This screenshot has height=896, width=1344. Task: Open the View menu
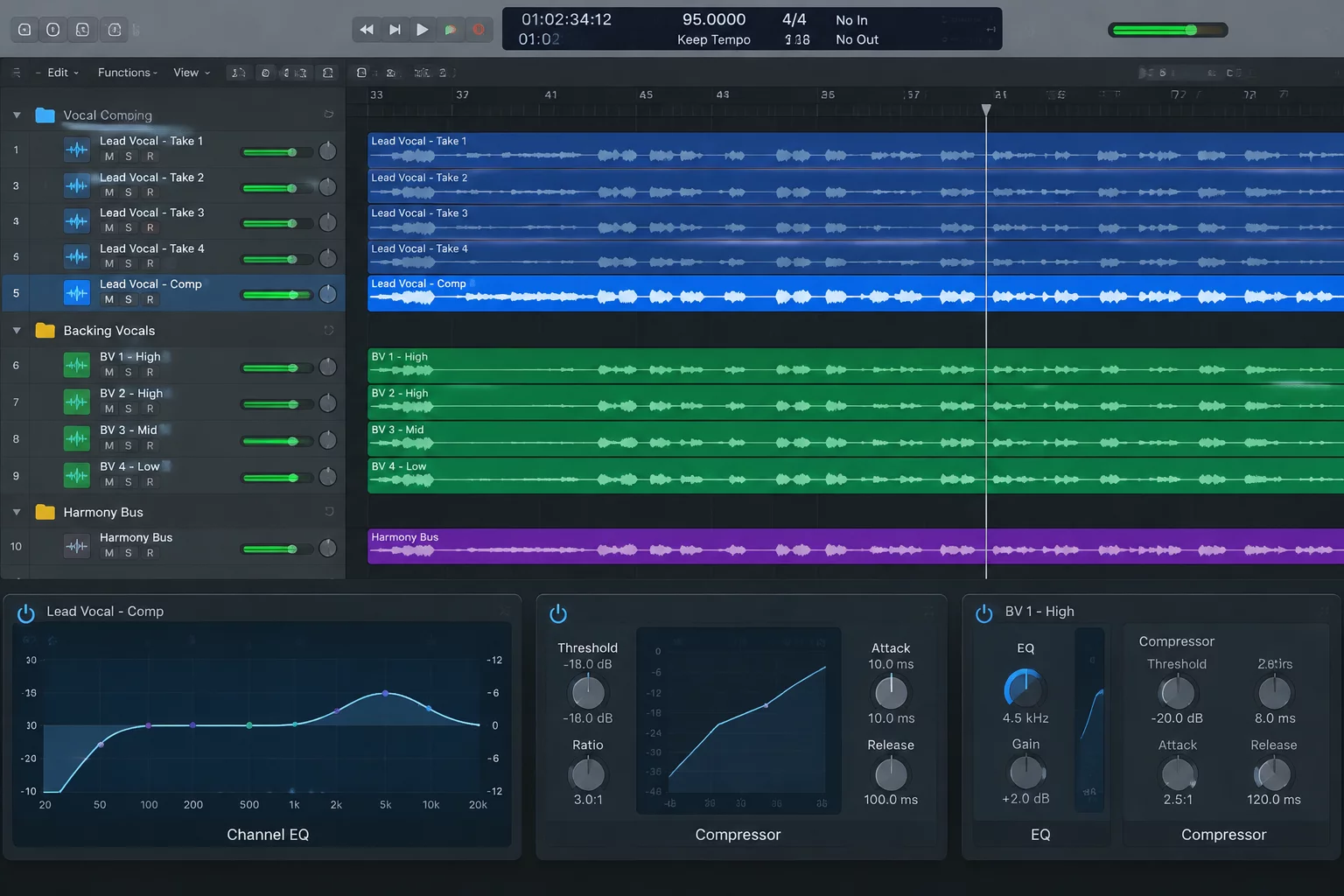coord(192,73)
